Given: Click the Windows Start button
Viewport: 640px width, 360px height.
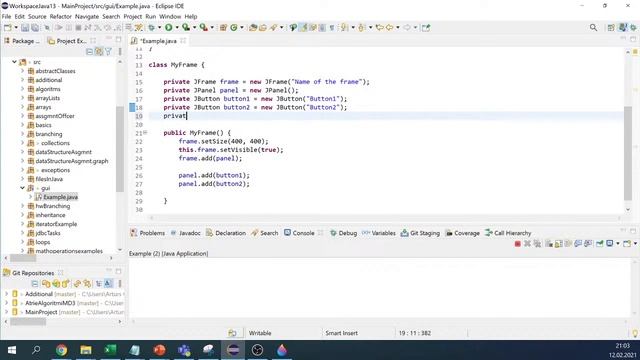Looking at the screenshot, I should (12, 350).
